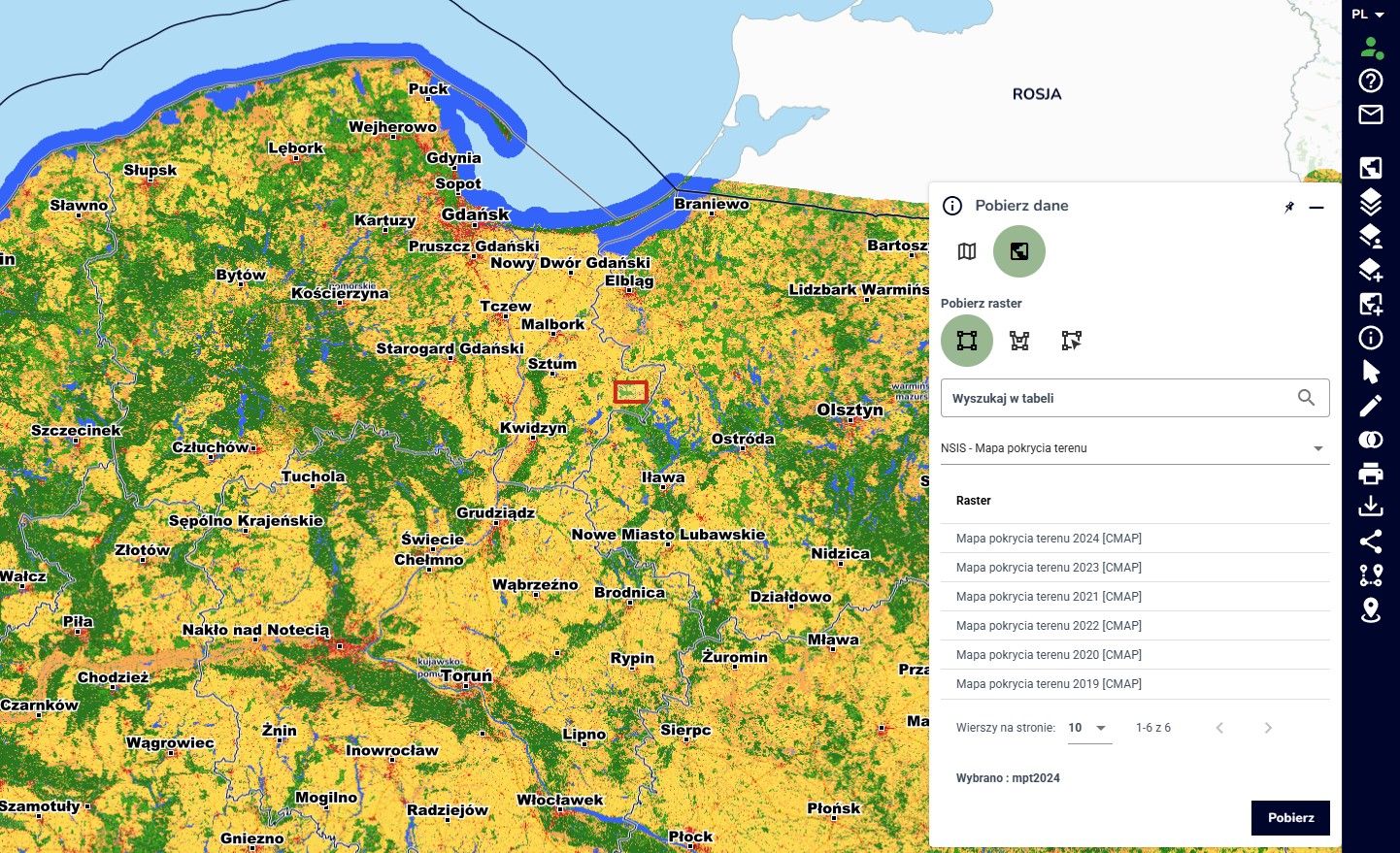The image size is (1400, 853).
Task: Pin the Pobierz dane panel
Action: [1289, 207]
